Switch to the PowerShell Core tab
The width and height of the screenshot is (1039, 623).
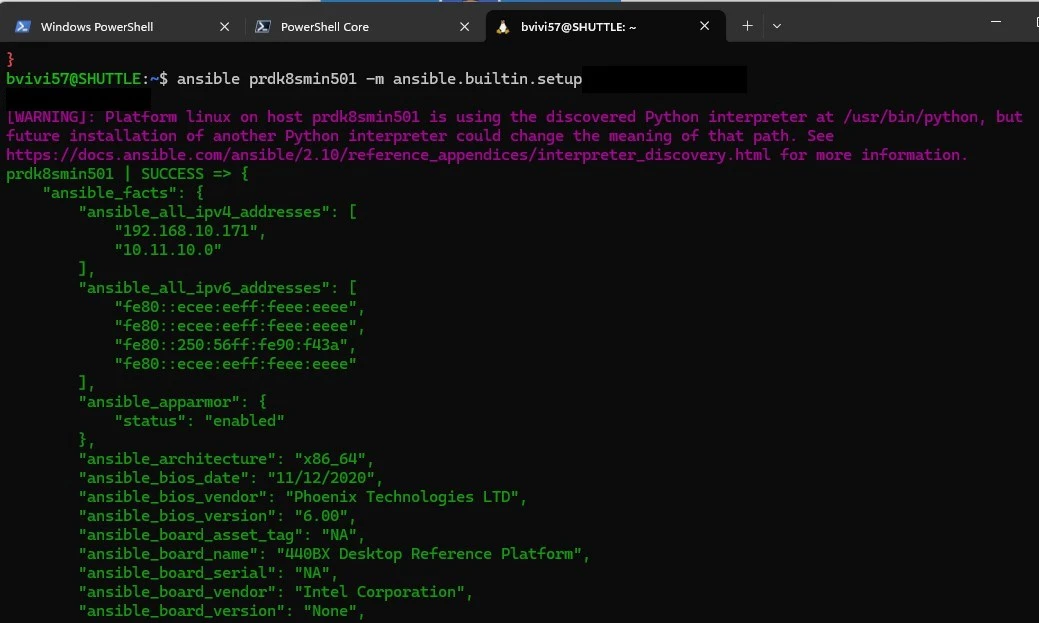click(x=324, y=27)
